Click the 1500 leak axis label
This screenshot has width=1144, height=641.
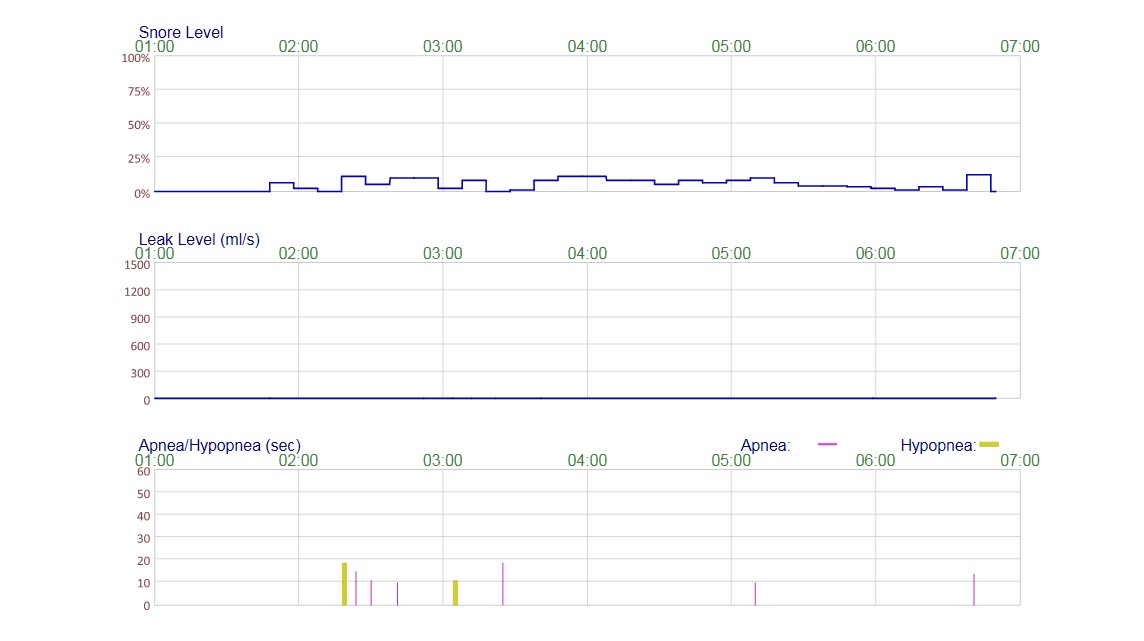137,265
